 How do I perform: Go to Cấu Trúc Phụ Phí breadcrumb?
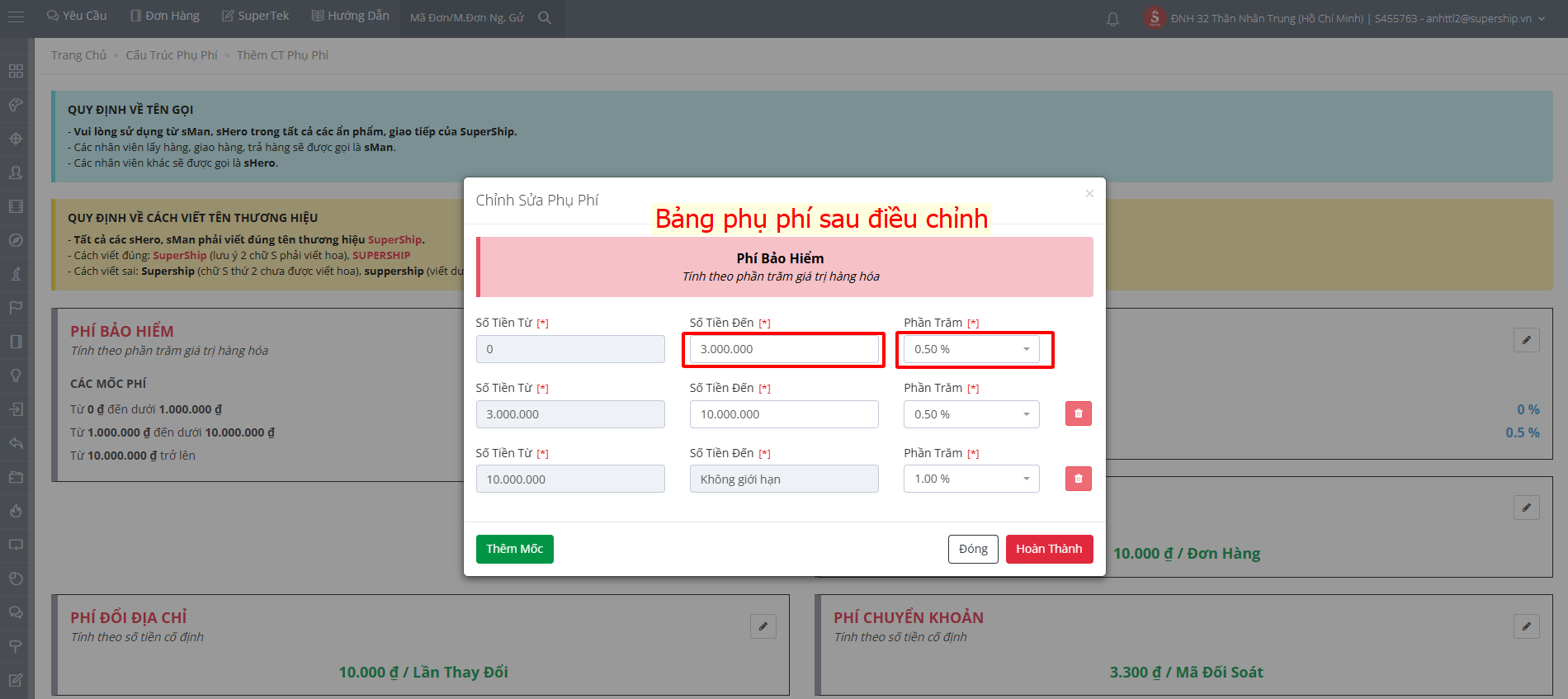pos(172,55)
